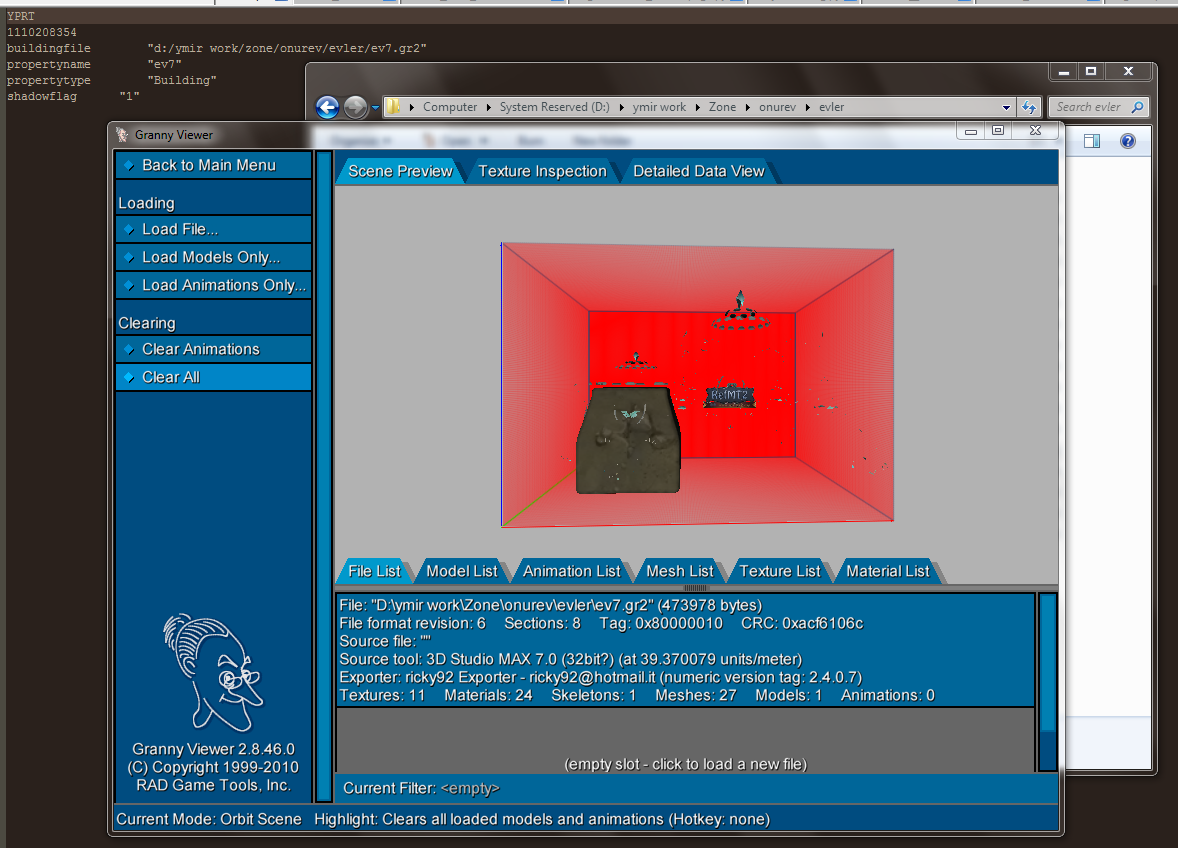
Task: Choose Load Models Only...
Action: tap(213, 257)
